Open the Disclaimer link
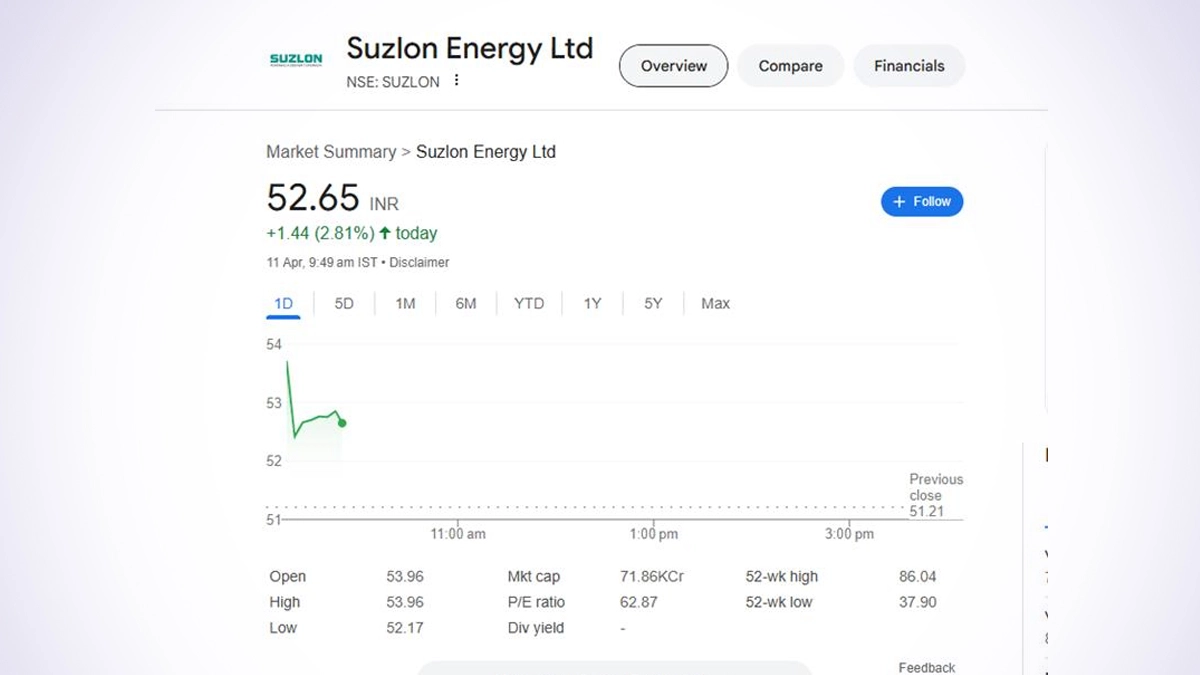Image resolution: width=1200 pixels, height=675 pixels. [419, 263]
